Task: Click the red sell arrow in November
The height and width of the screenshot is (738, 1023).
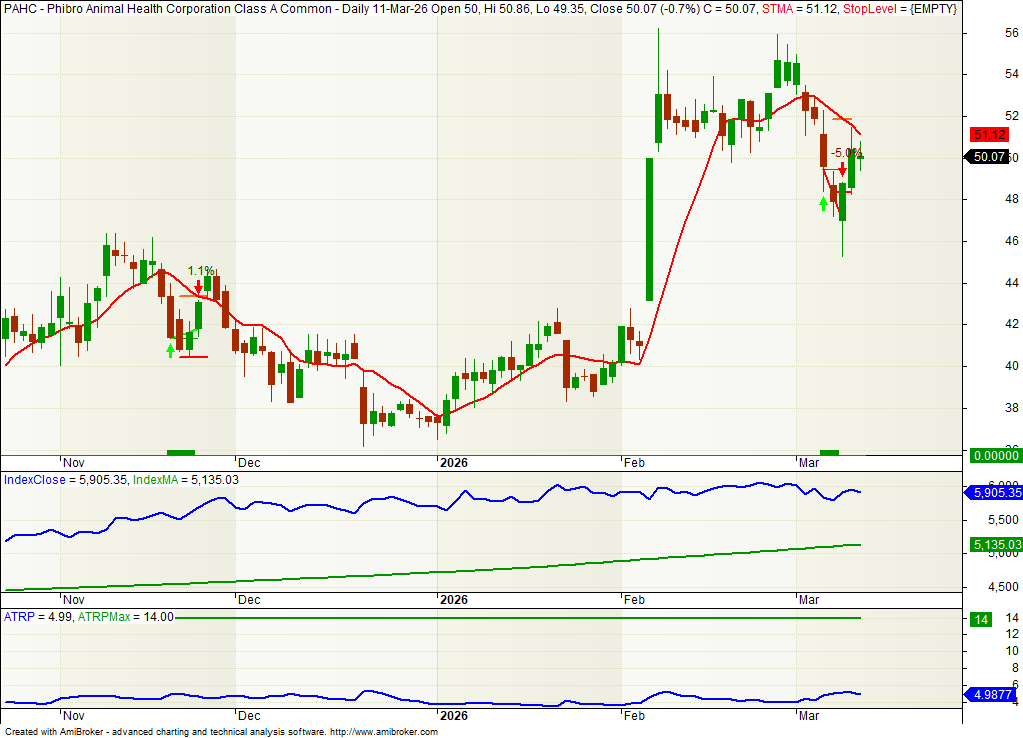Action: click(x=198, y=288)
